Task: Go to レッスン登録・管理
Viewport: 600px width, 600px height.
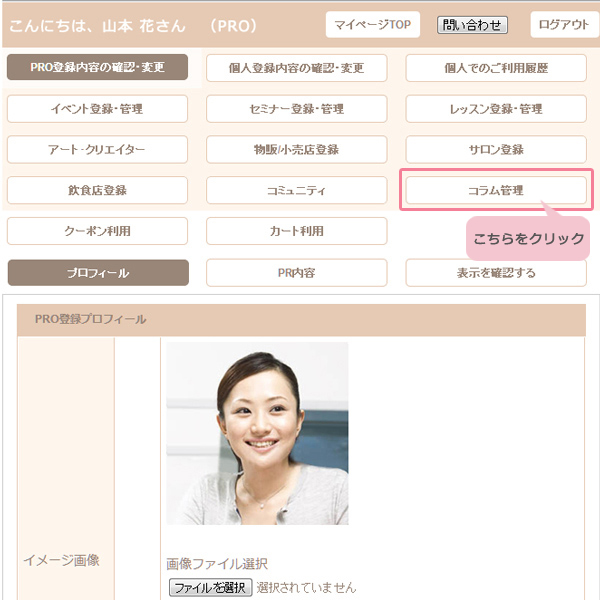Action: (x=496, y=109)
